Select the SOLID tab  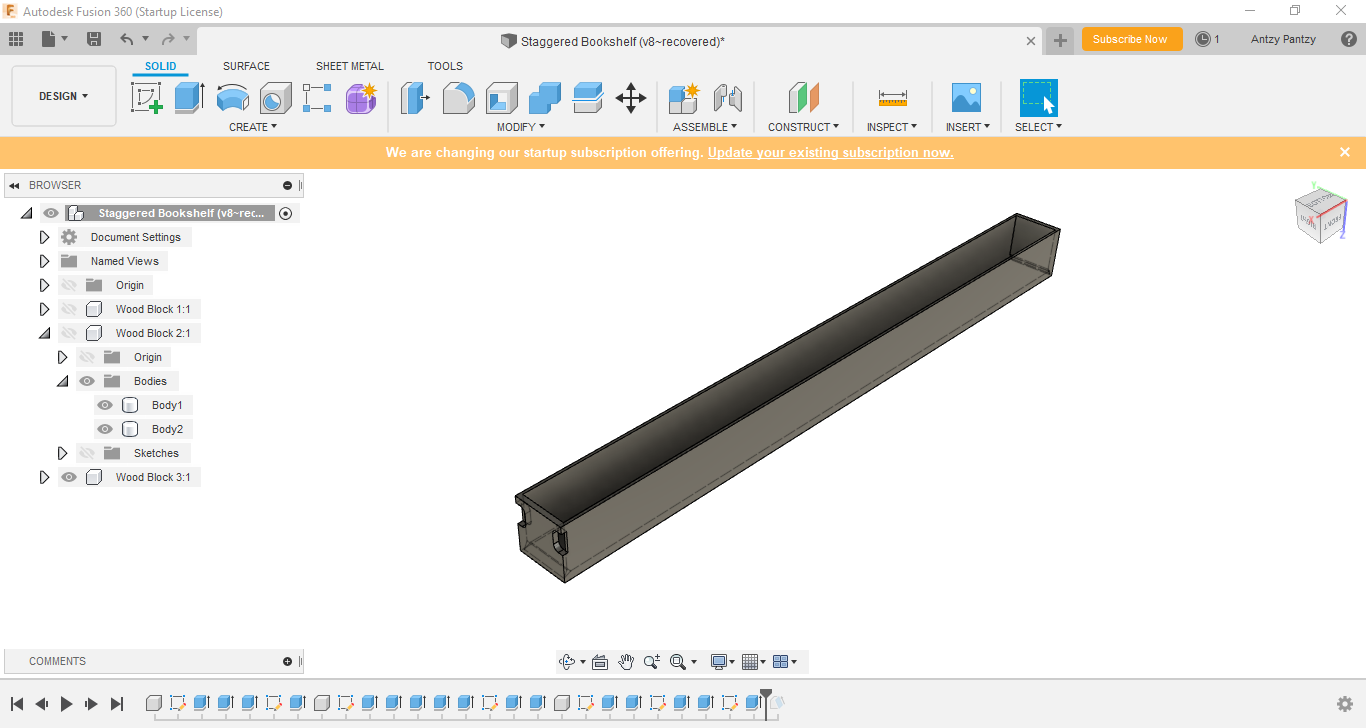coord(160,66)
